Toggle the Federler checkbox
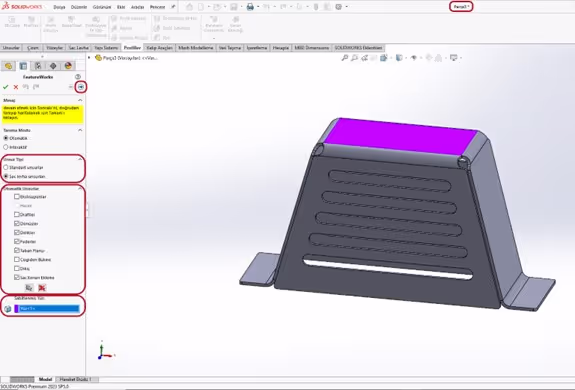 coord(17,242)
